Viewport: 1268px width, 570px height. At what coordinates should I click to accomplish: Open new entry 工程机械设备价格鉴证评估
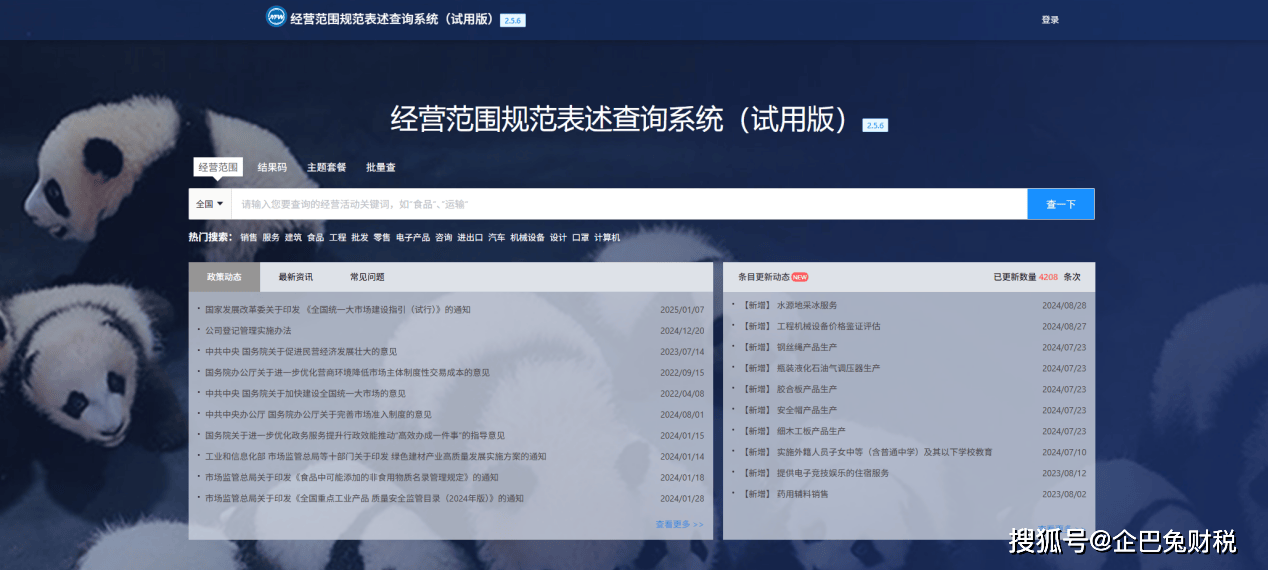coord(811,326)
